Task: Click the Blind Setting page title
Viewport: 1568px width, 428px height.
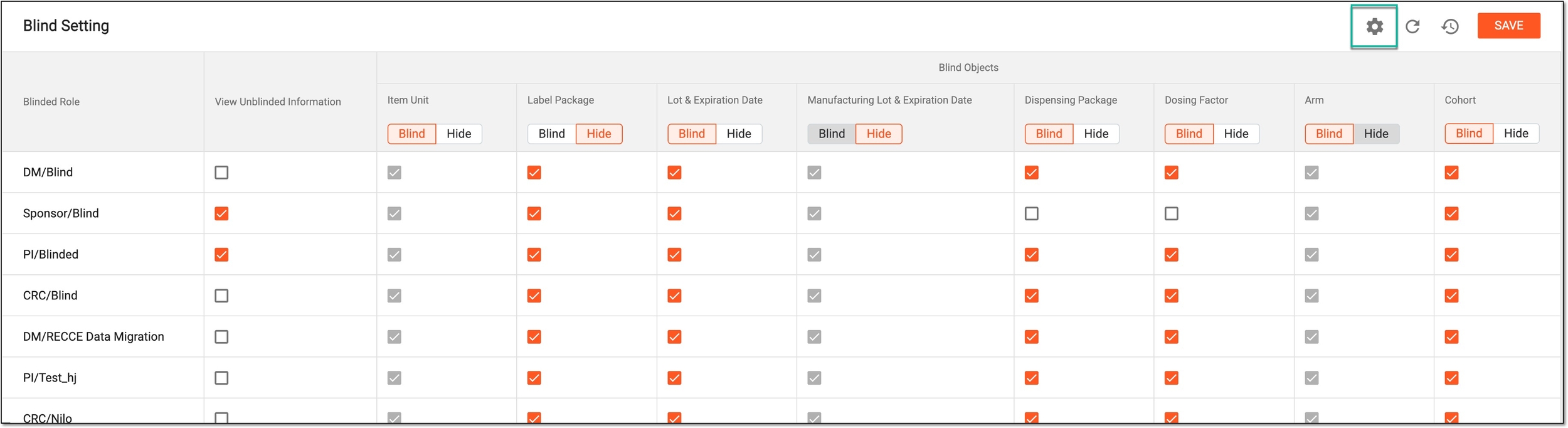Action: 66,26
